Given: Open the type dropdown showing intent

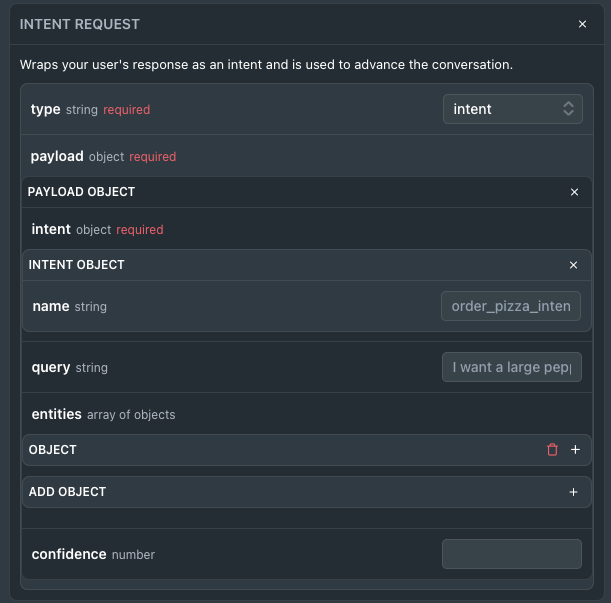Looking at the screenshot, I should [513, 109].
